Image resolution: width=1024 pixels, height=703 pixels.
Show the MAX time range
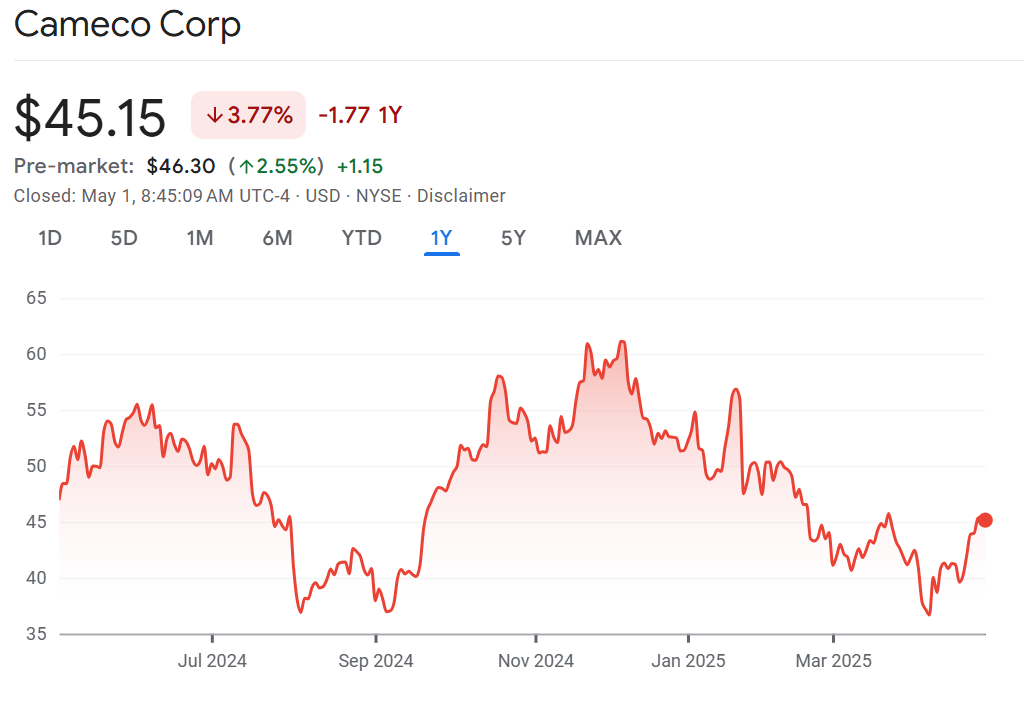tap(598, 238)
